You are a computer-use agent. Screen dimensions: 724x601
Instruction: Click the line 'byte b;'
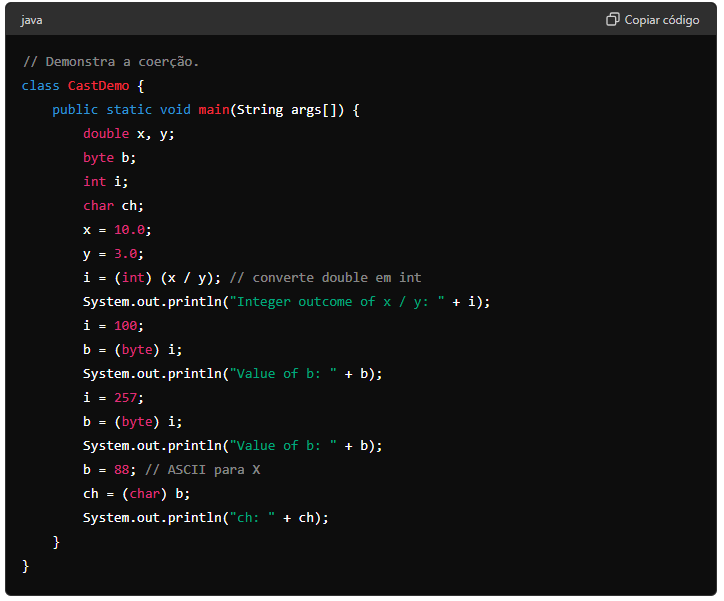109,158
